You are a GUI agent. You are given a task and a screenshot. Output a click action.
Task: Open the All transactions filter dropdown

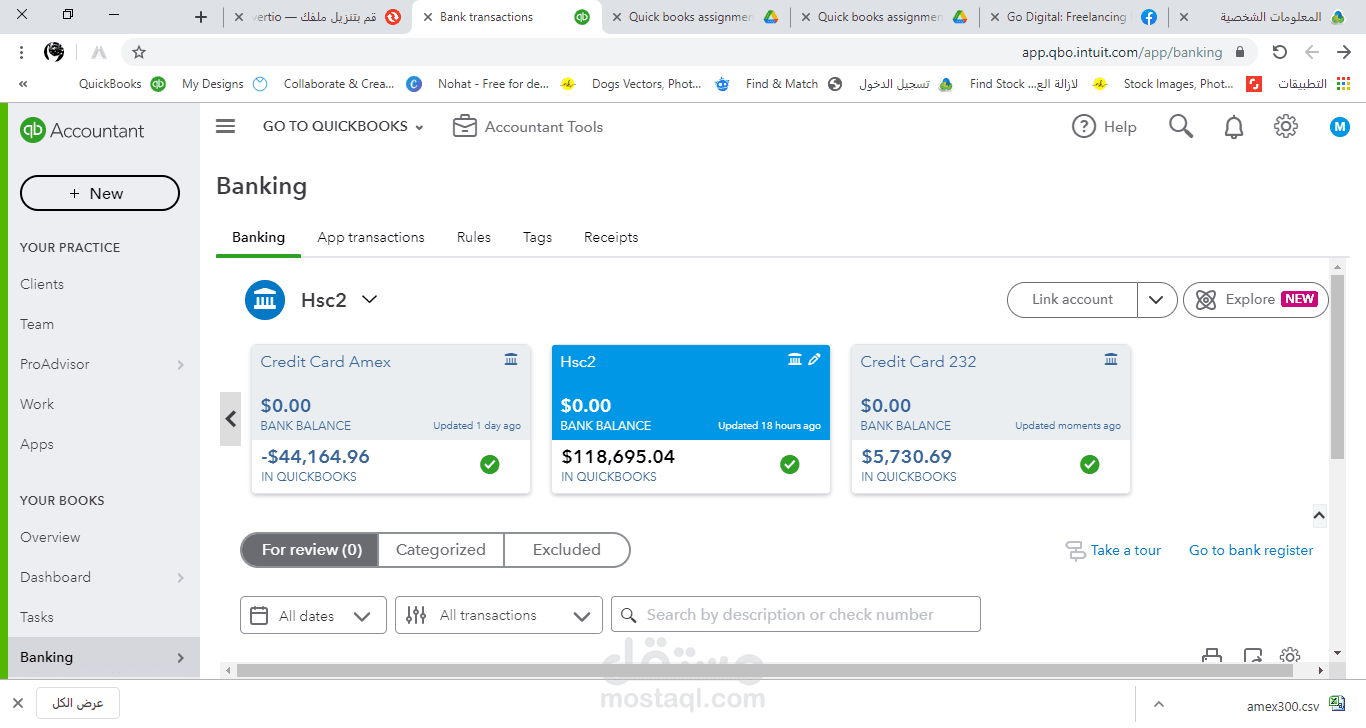click(499, 616)
